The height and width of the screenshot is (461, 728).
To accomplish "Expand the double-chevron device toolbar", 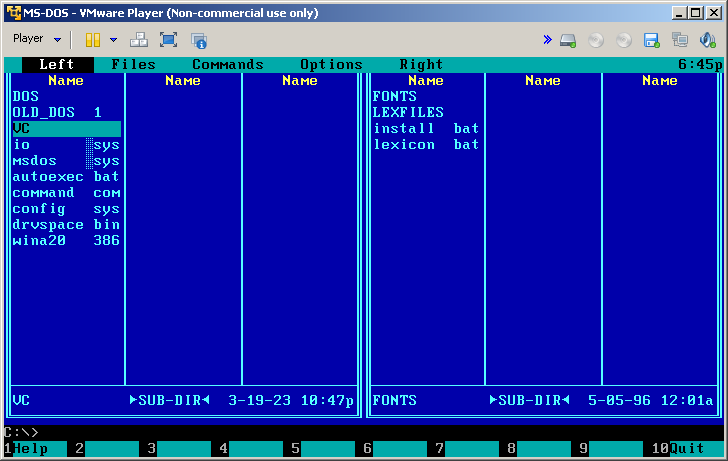I will [x=547, y=40].
